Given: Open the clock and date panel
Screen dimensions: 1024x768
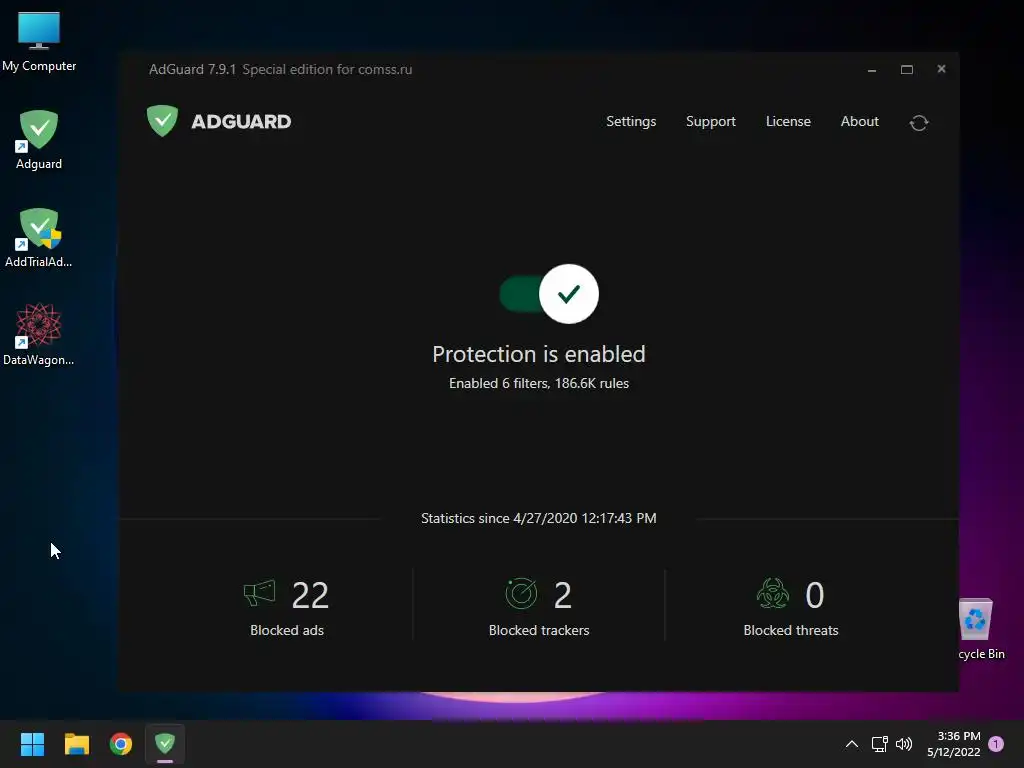Looking at the screenshot, I should click(x=953, y=744).
